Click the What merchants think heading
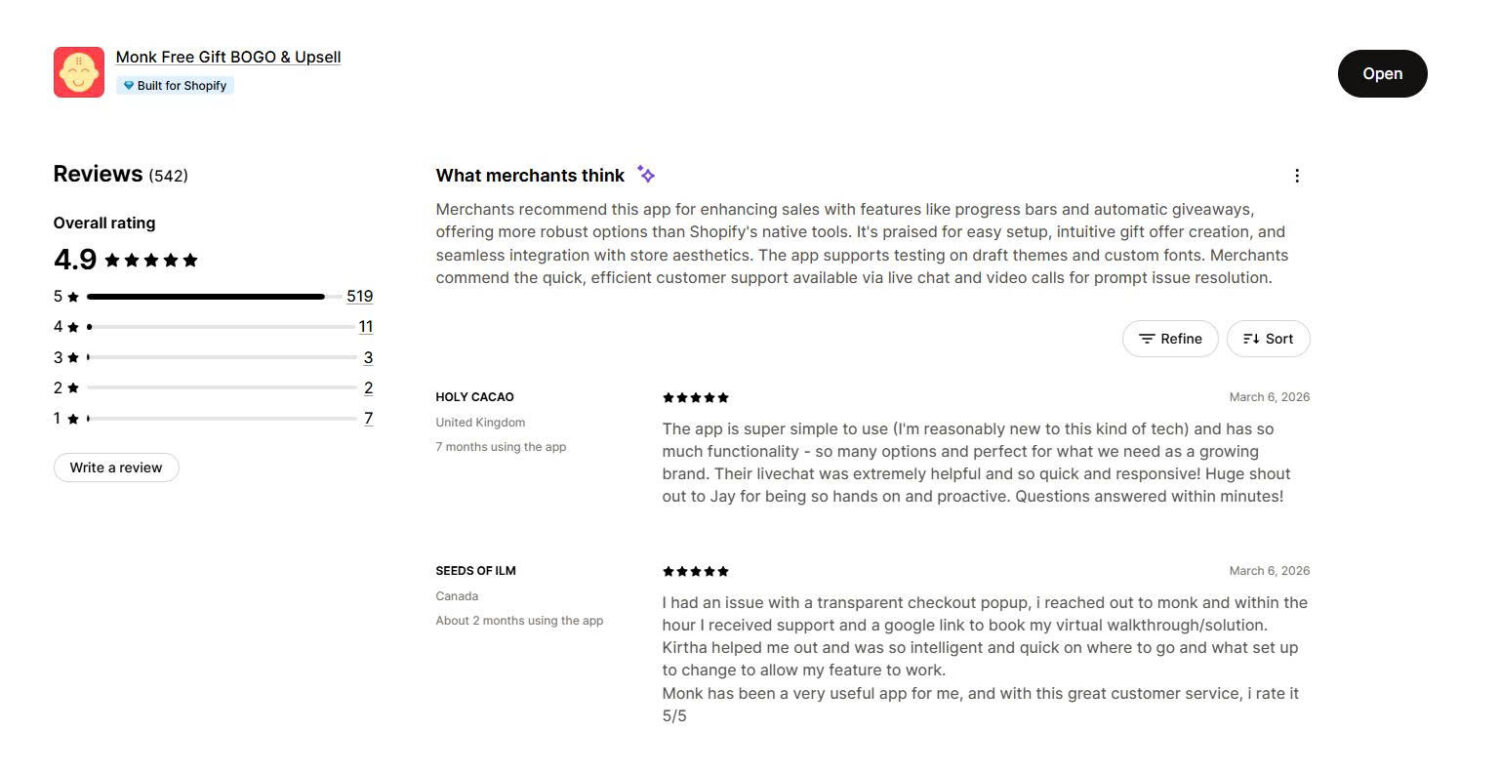Image resolution: width=1500 pixels, height=772 pixels. 529,175
